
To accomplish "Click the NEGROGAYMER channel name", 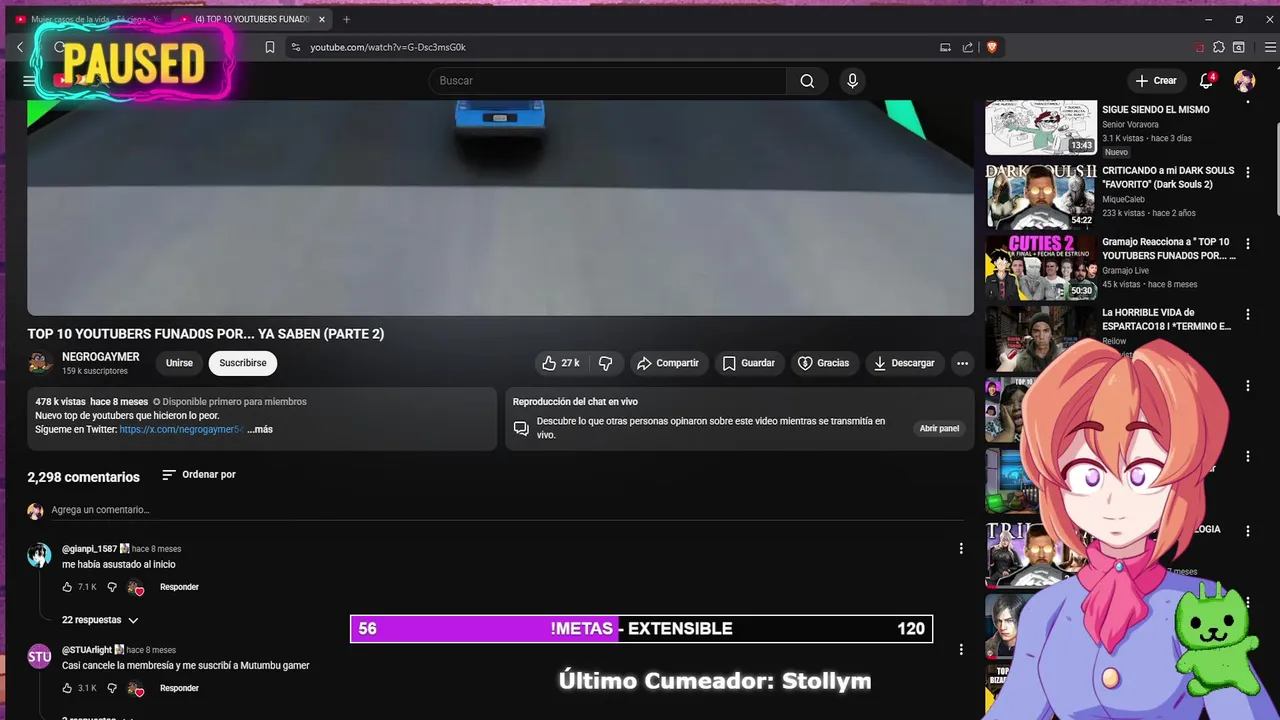I will pyautogui.click(x=100, y=357).
